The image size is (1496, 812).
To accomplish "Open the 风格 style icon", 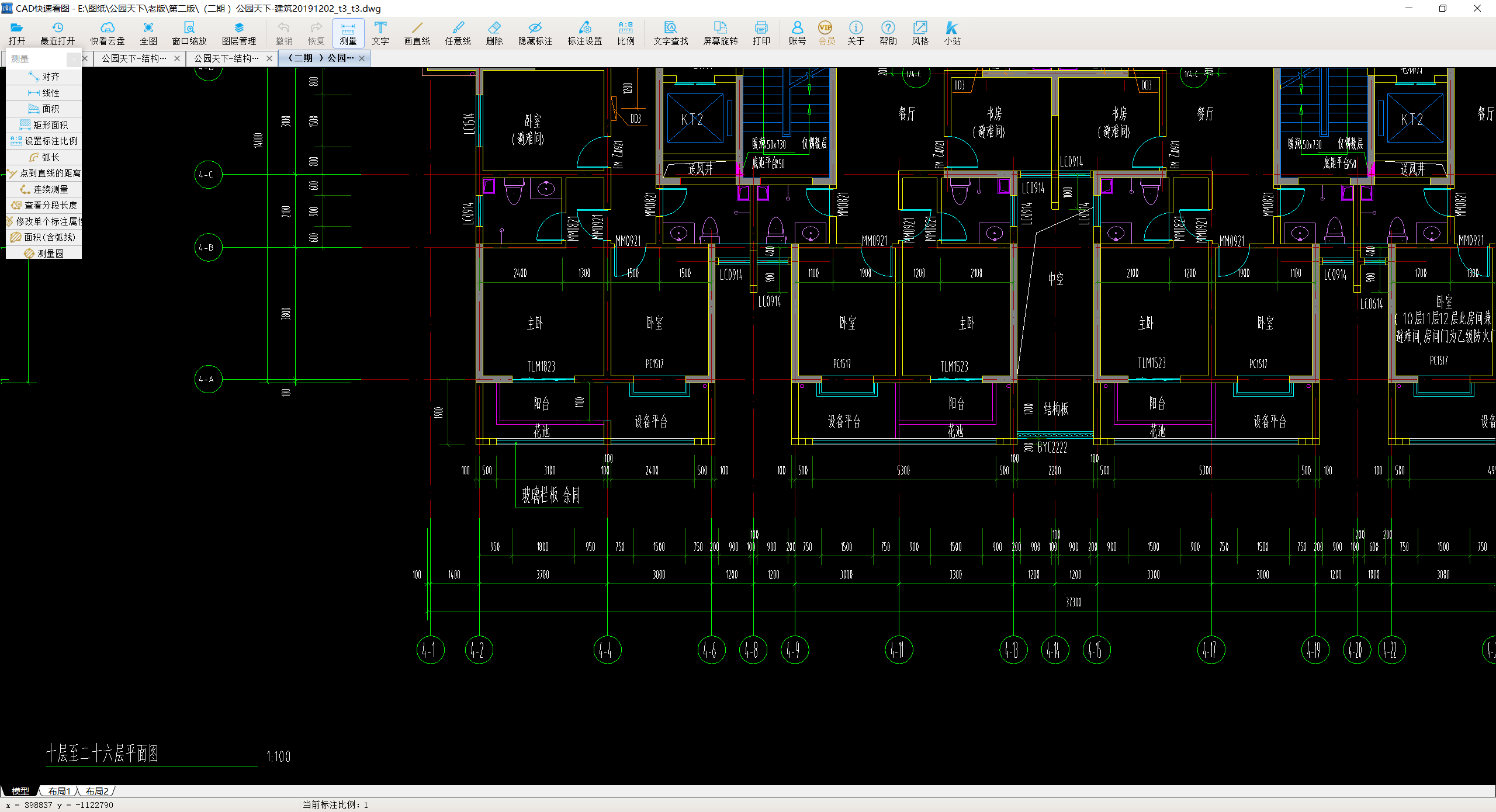I will tap(920, 33).
